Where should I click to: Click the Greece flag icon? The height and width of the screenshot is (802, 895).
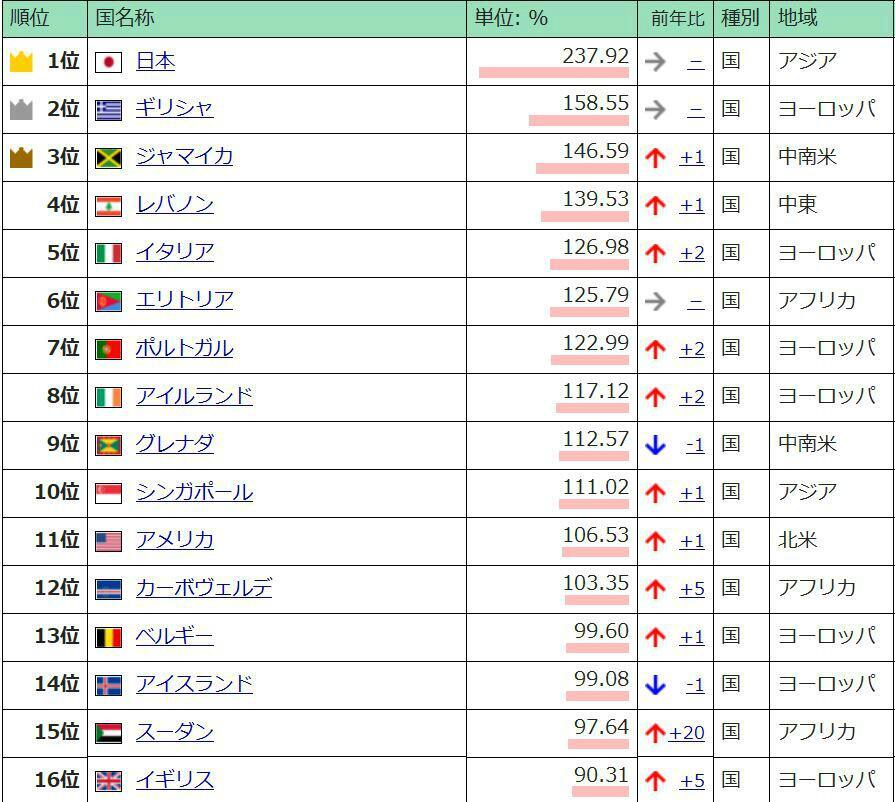[x=108, y=110]
